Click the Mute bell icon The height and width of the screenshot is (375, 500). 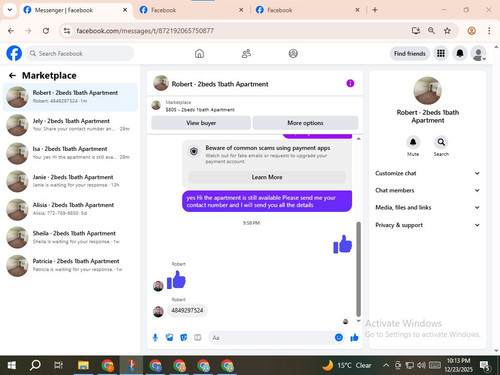(x=413, y=142)
